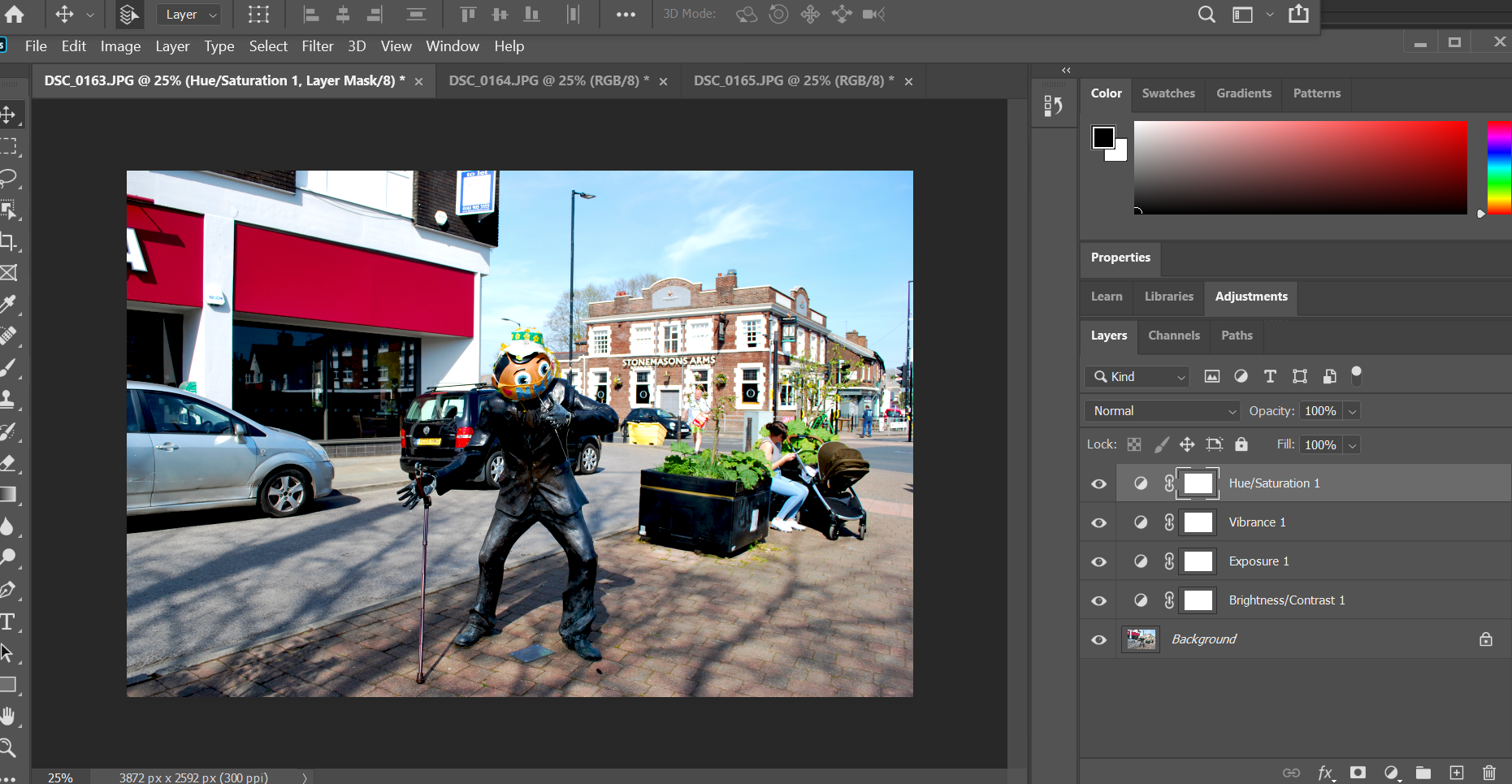Open the Kind filter dropdown
This screenshot has height=784, width=1512.
coord(1137,377)
